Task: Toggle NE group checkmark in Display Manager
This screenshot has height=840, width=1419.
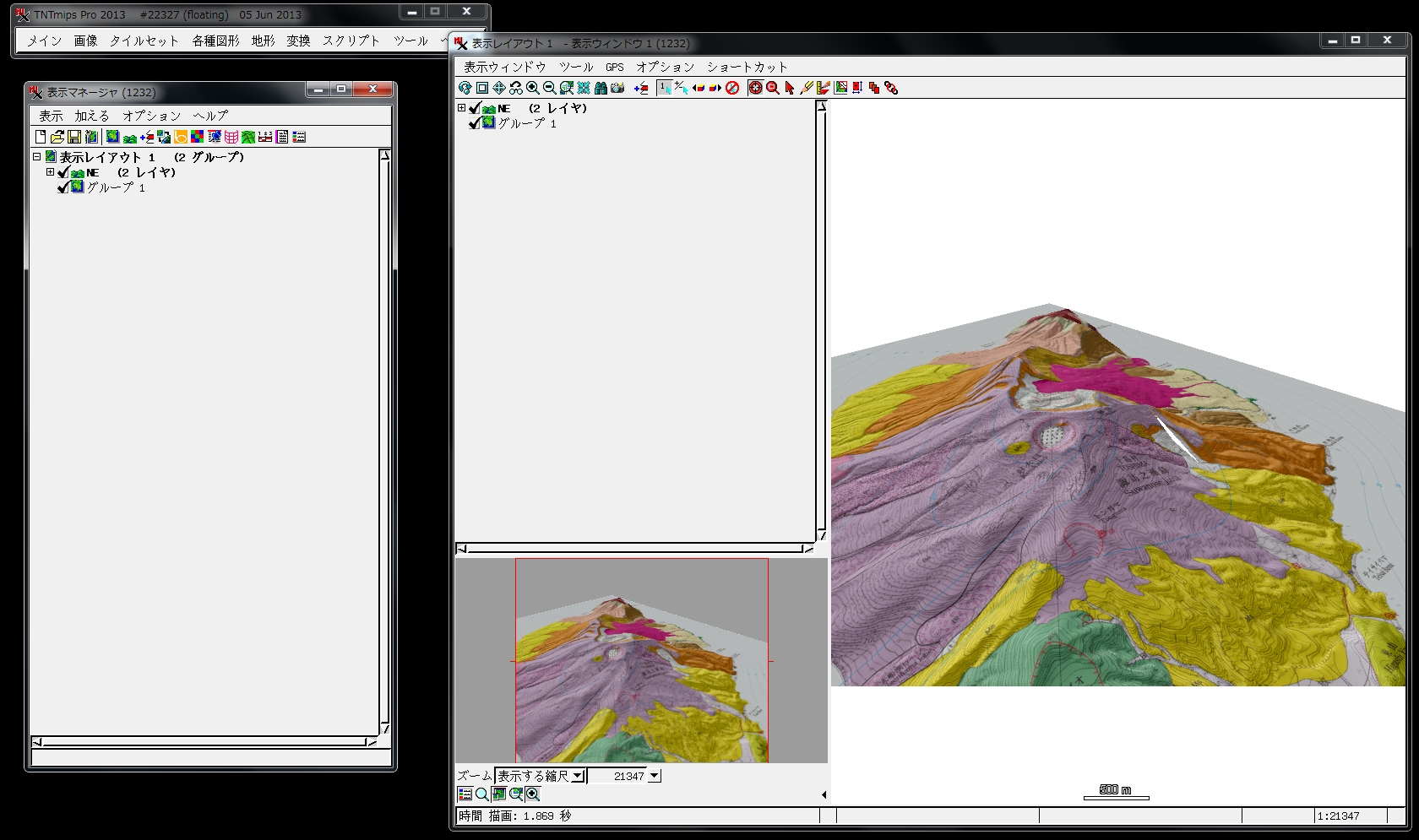Action: 63,172
